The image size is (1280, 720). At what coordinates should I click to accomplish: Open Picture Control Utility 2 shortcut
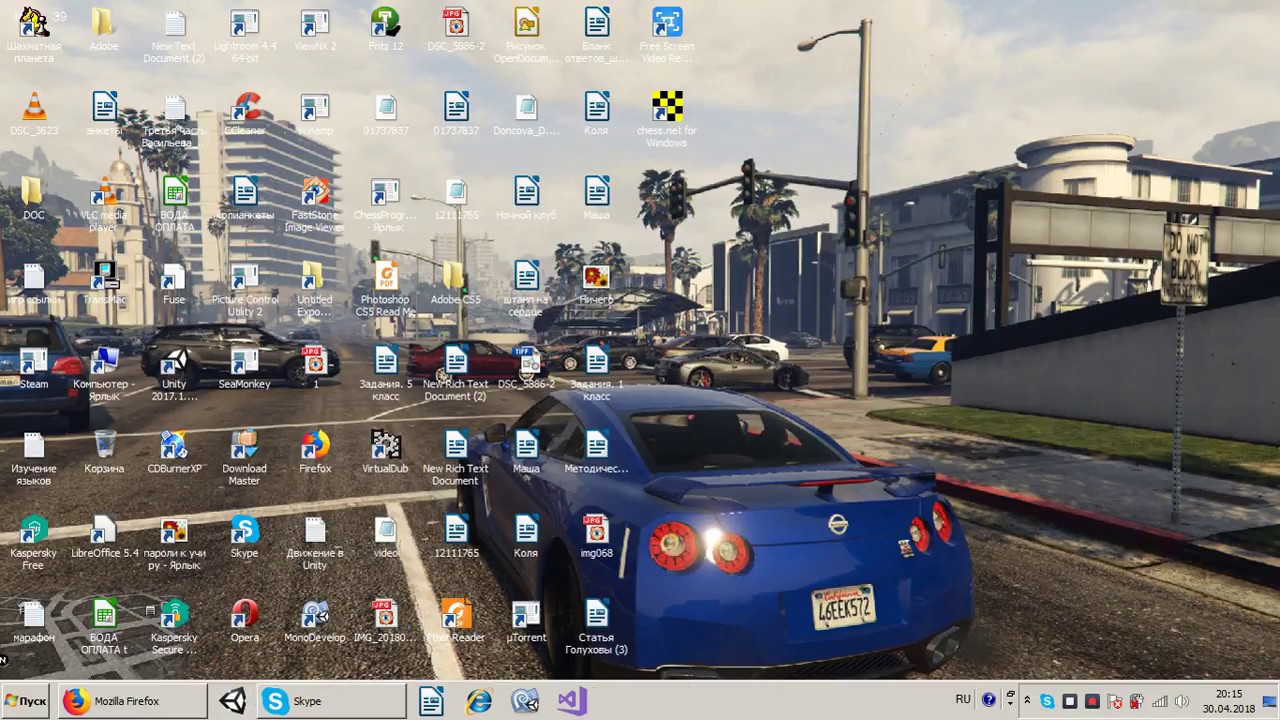[245, 288]
